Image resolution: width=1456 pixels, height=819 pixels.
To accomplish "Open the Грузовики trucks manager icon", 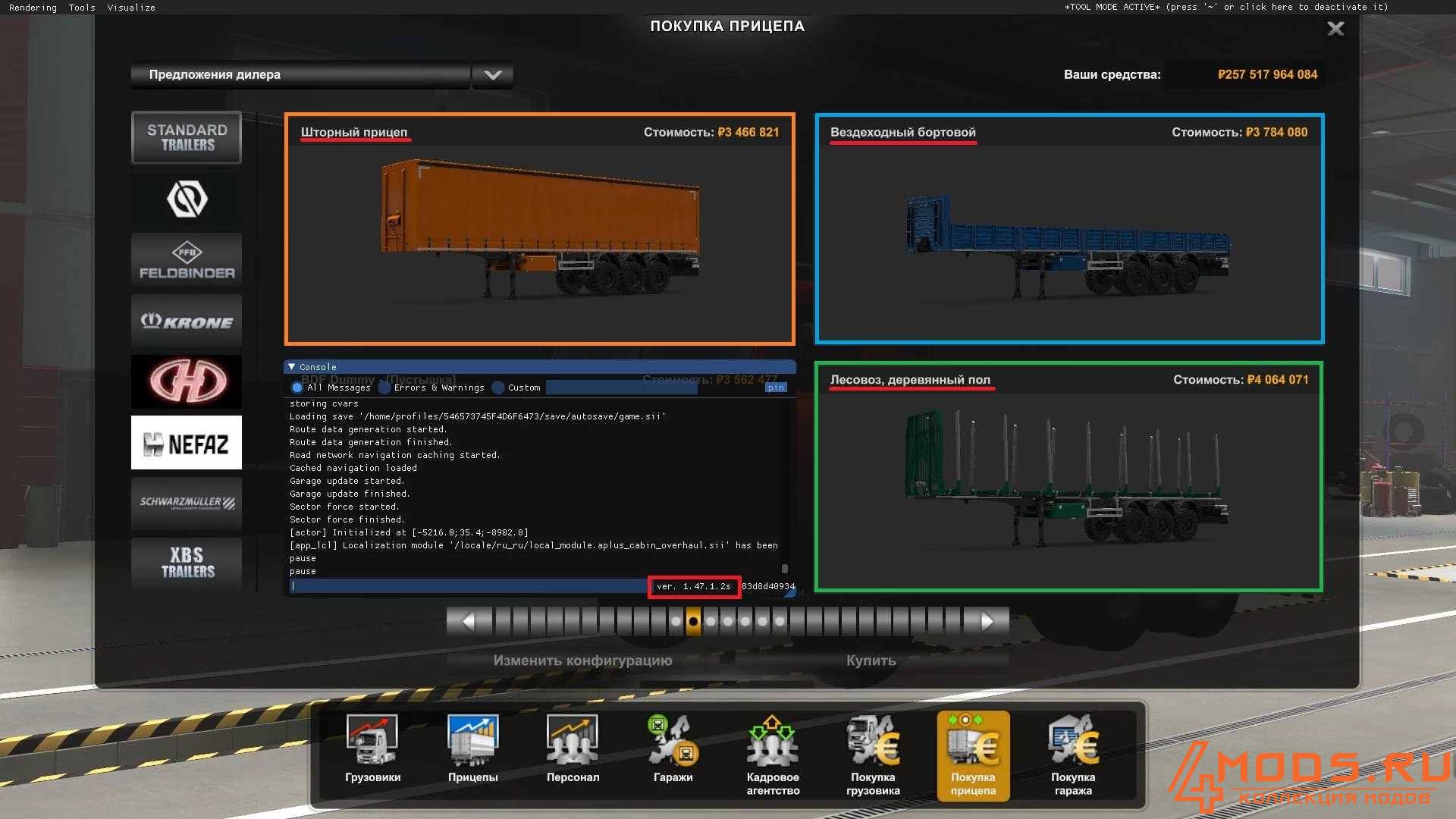I will [x=372, y=749].
